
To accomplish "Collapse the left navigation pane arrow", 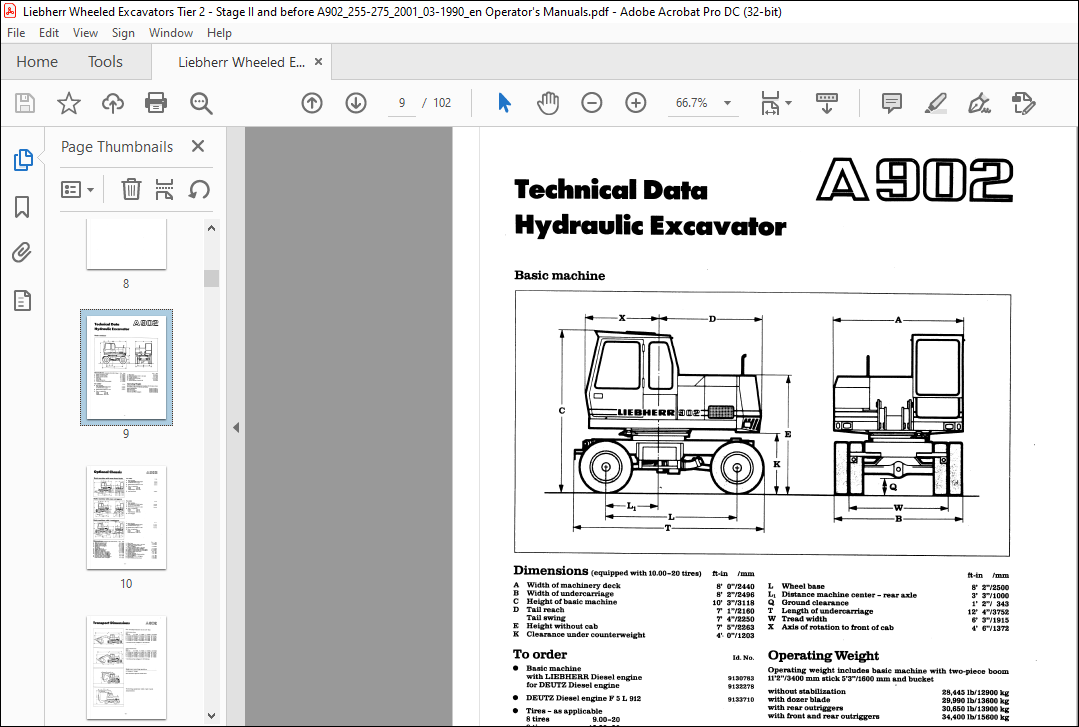I will 236,428.
